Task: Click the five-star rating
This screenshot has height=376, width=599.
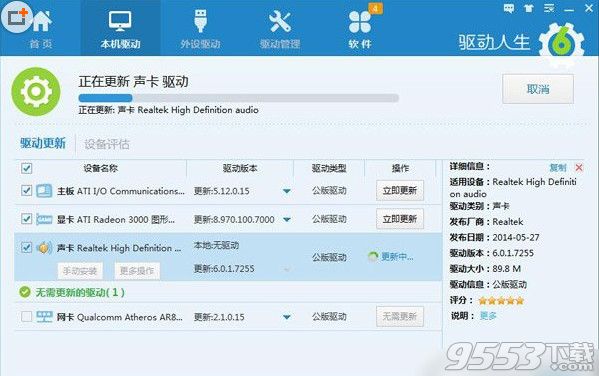Action: [501, 301]
